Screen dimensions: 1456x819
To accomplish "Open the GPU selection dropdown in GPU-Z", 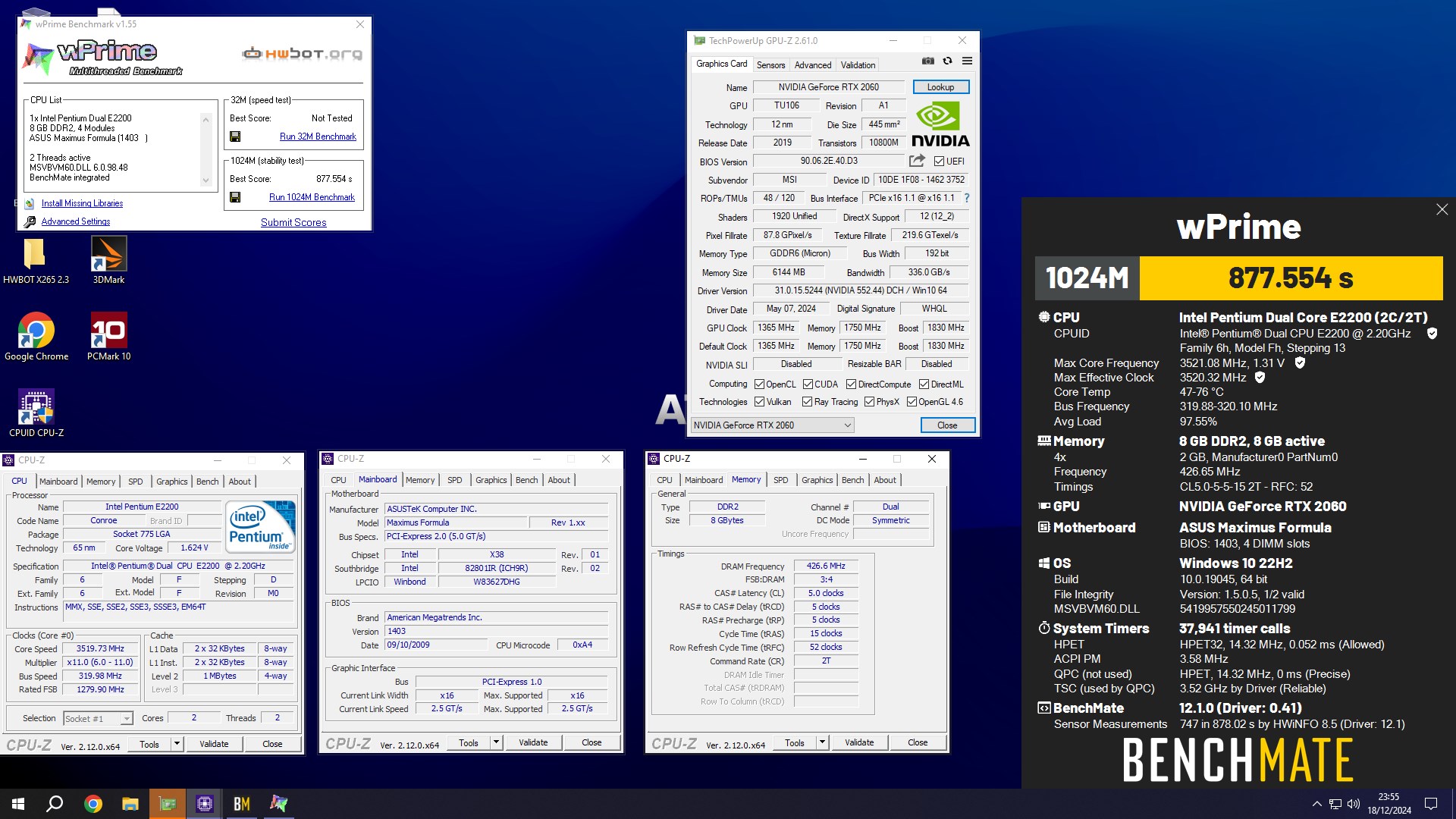I will [772, 425].
